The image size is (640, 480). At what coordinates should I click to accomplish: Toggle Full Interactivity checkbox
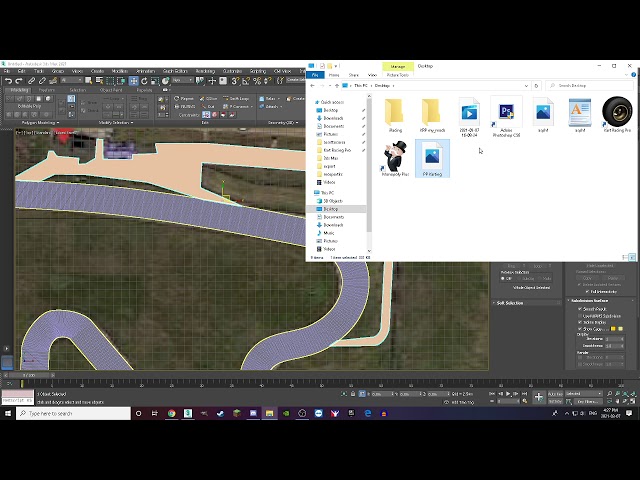(587, 291)
